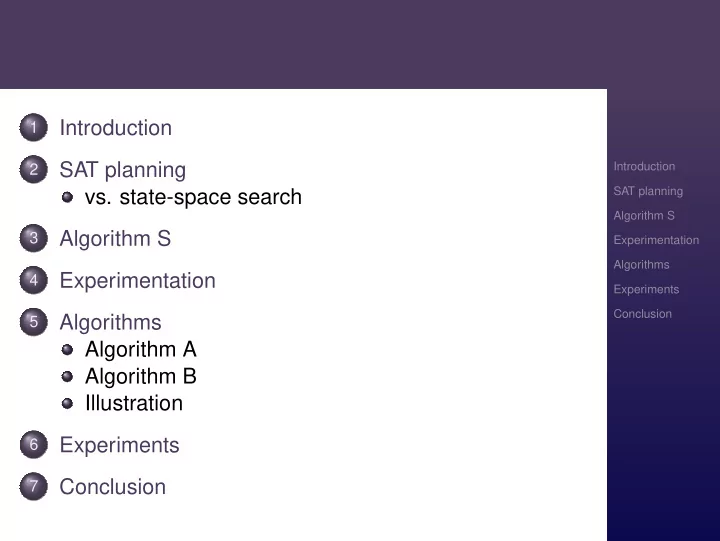Jump to Conclusion via sidebar
This screenshot has height=541, width=720.
point(642,314)
